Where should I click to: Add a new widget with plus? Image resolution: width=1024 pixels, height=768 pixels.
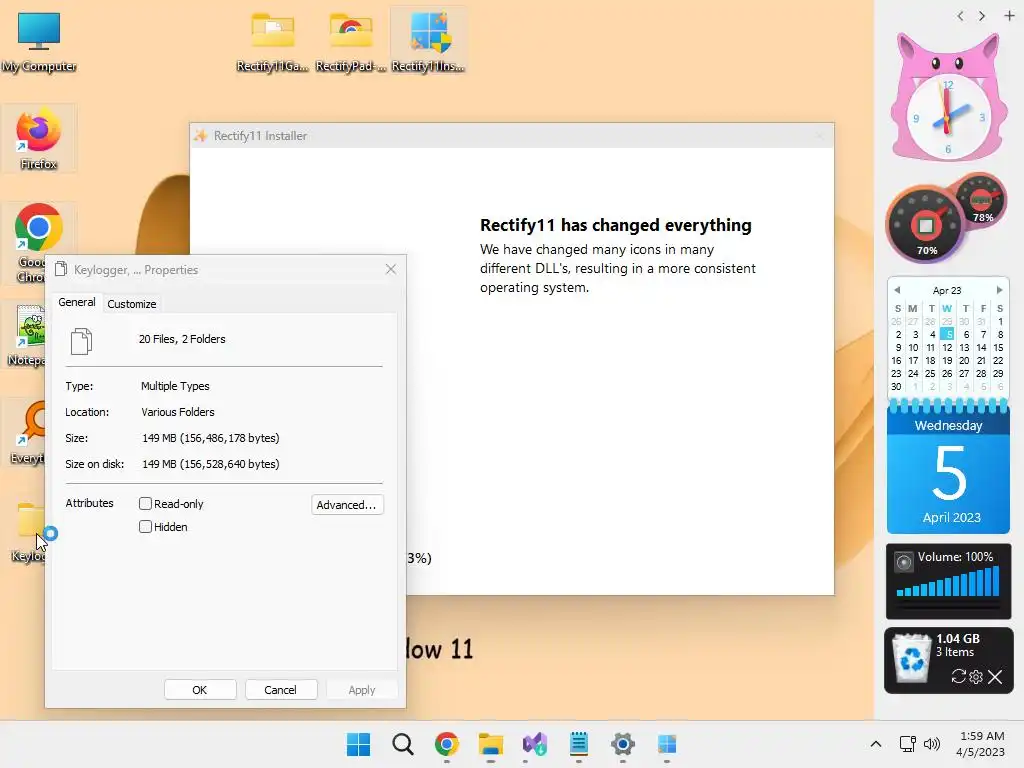pos(1009,16)
